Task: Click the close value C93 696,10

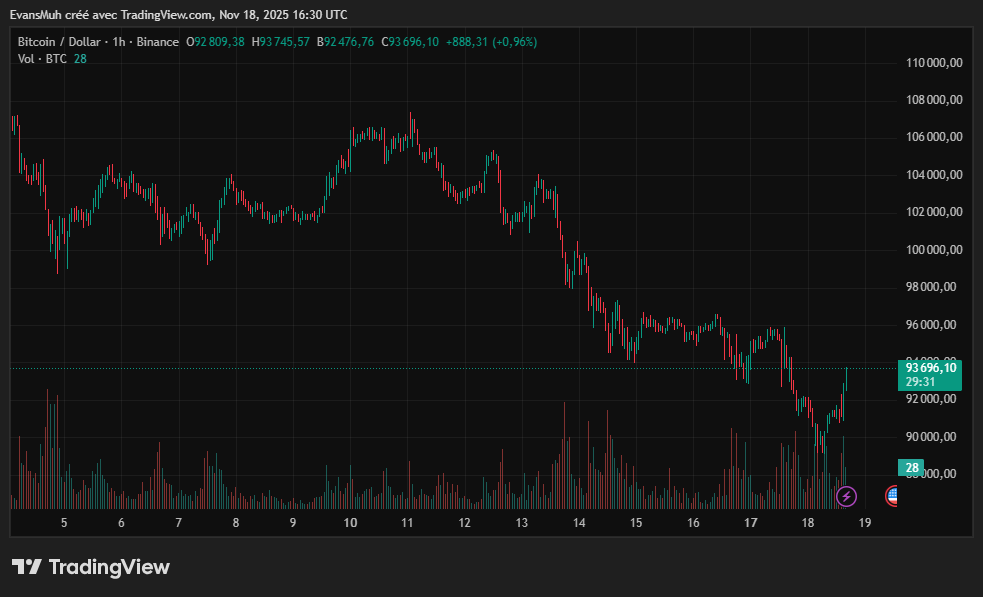Action: point(410,42)
